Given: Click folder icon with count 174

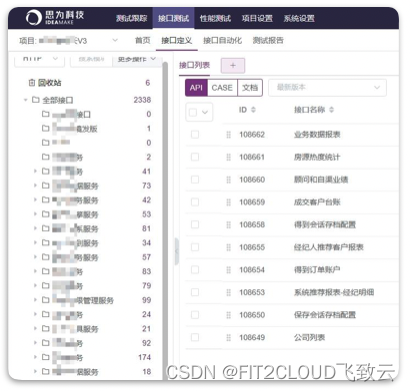Looking at the screenshot, I should click(x=46, y=357).
